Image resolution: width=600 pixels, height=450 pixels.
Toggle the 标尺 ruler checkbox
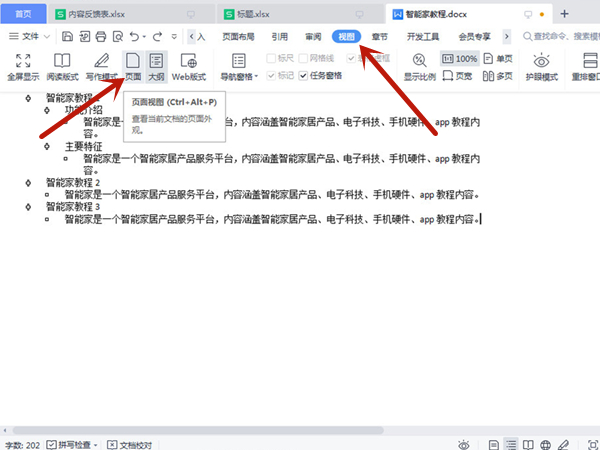click(272, 59)
